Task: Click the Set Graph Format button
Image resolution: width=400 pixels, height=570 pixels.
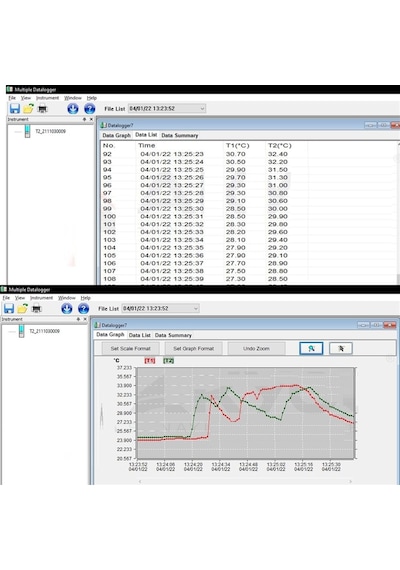Action: tap(193, 348)
